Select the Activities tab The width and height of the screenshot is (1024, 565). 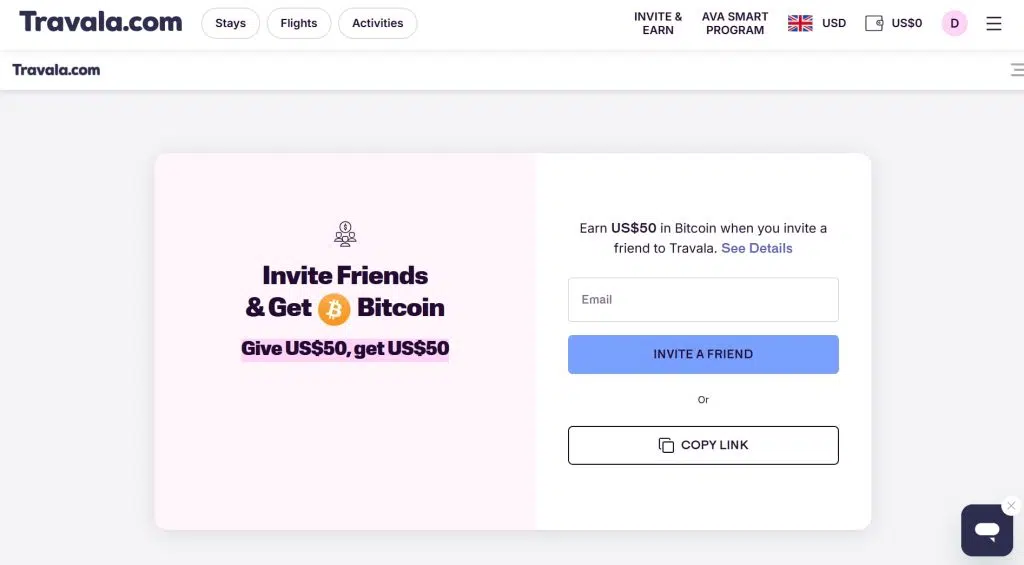378,23
